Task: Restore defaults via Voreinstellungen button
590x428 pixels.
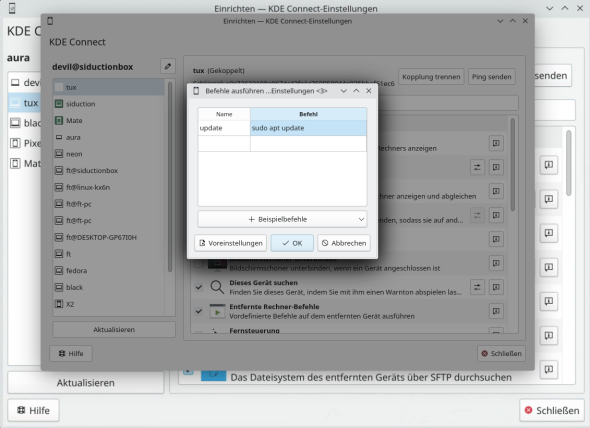Action: point(231,243)
